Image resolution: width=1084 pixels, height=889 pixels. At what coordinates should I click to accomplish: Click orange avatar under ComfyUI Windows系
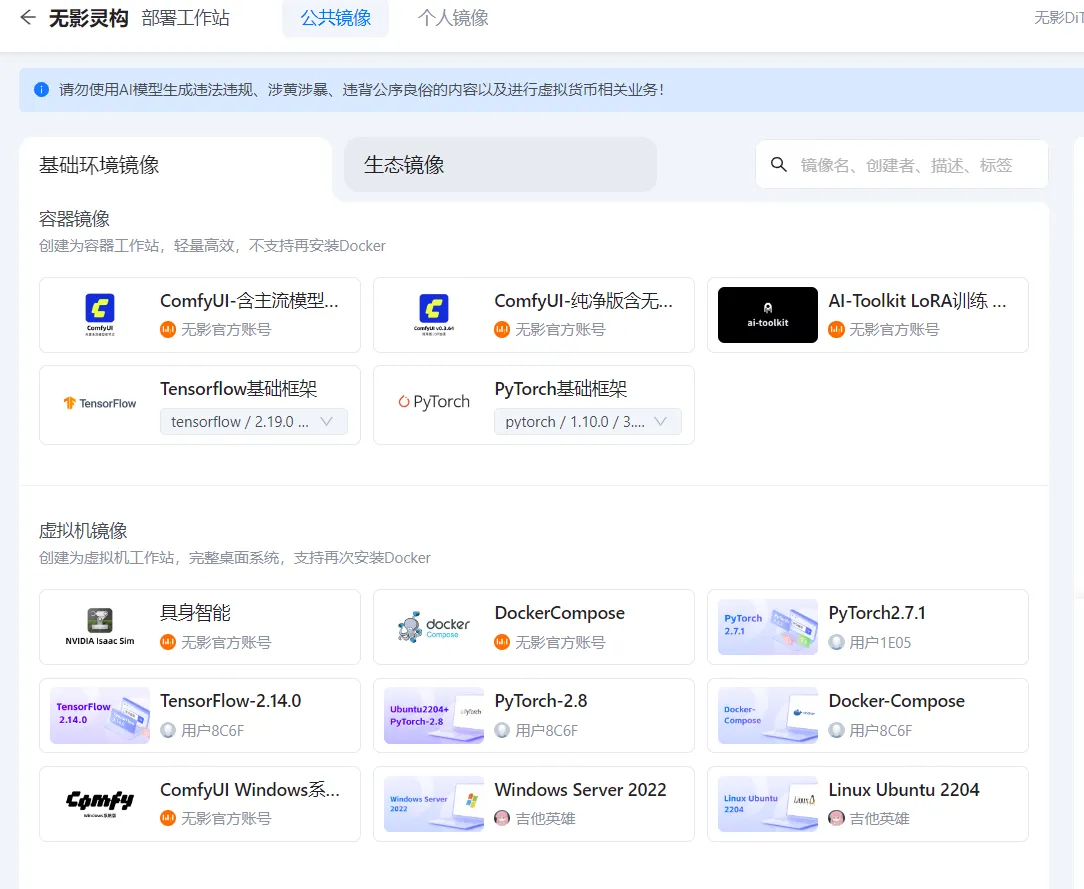tap(168, 818)
